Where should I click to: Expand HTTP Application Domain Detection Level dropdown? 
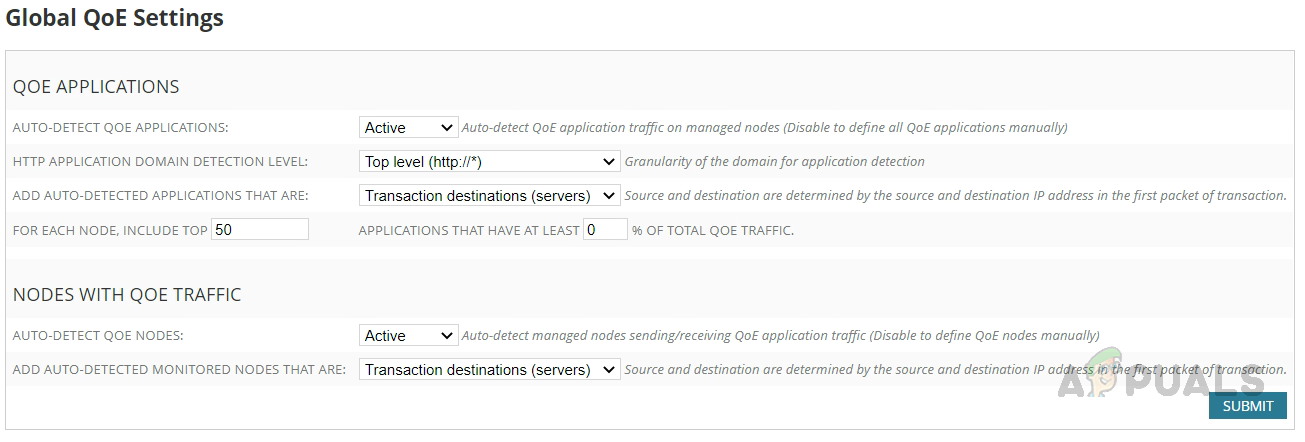[489, 161]
